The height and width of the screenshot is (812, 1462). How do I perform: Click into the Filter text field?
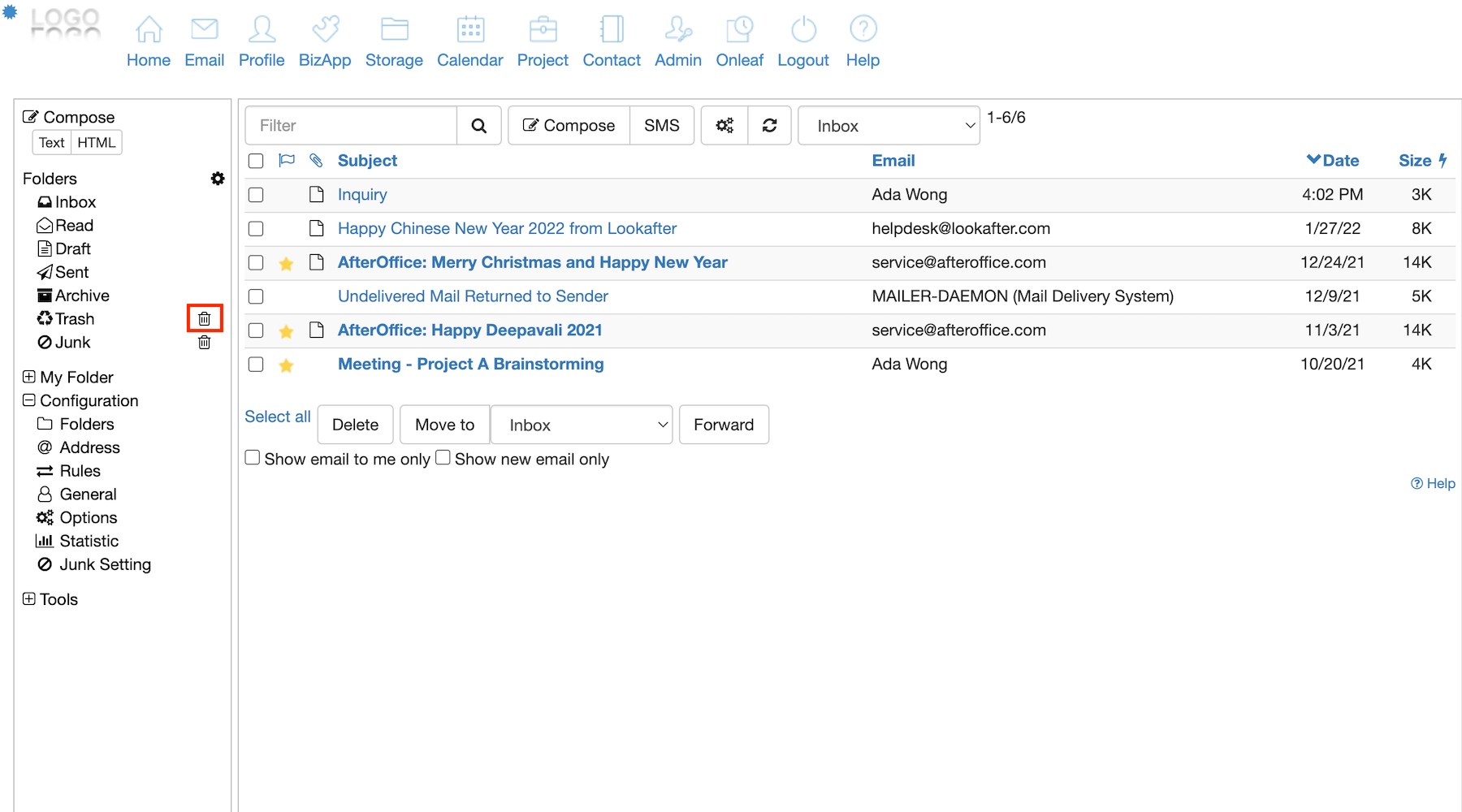[x=351, y=126]
